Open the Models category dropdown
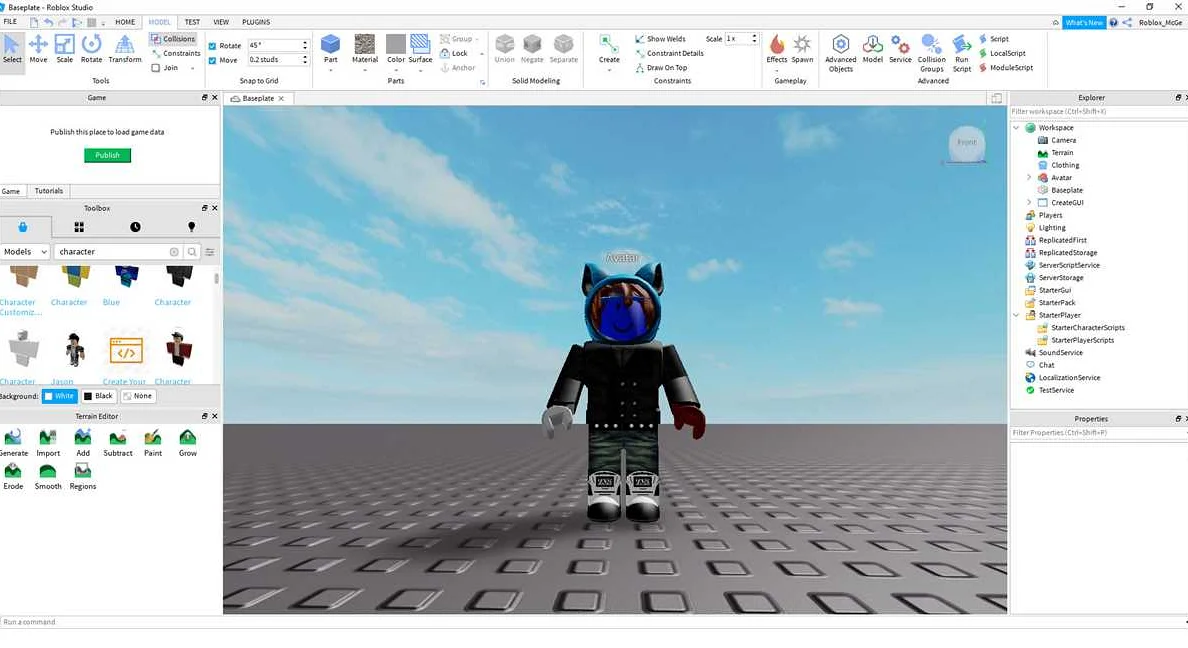 tap(25, 252)
